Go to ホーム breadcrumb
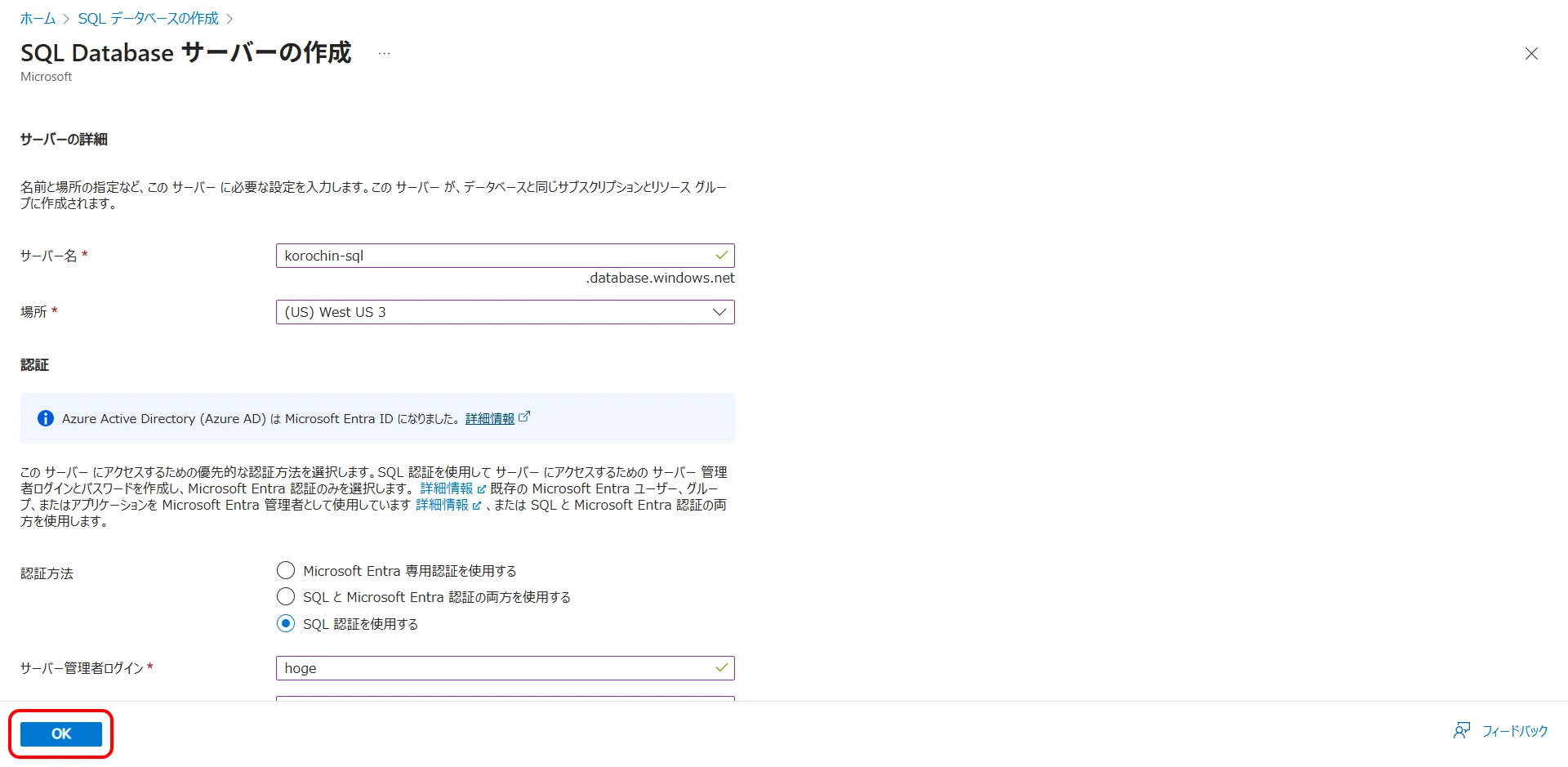Screen dimensions: 1568x767 [x=38, y=18]
